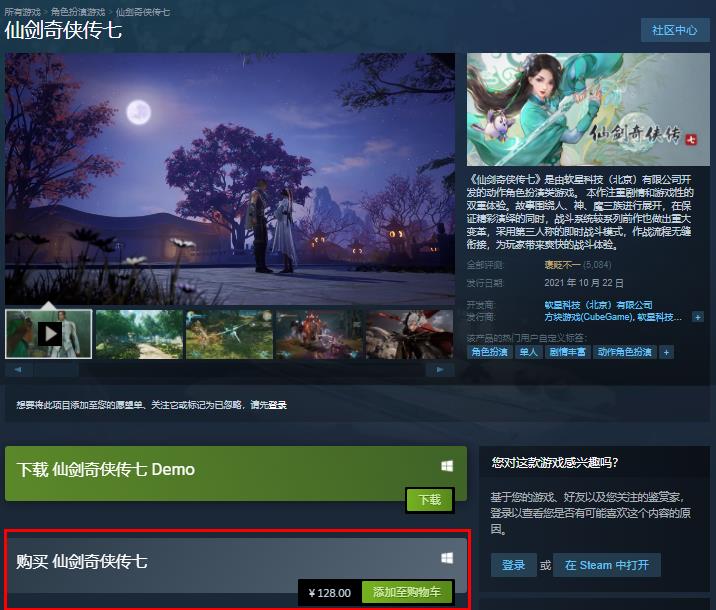Screen dimensions: 716x610
Task: Click the release date 2021 年 10 月 22 日
Action: tap(584, 283)
